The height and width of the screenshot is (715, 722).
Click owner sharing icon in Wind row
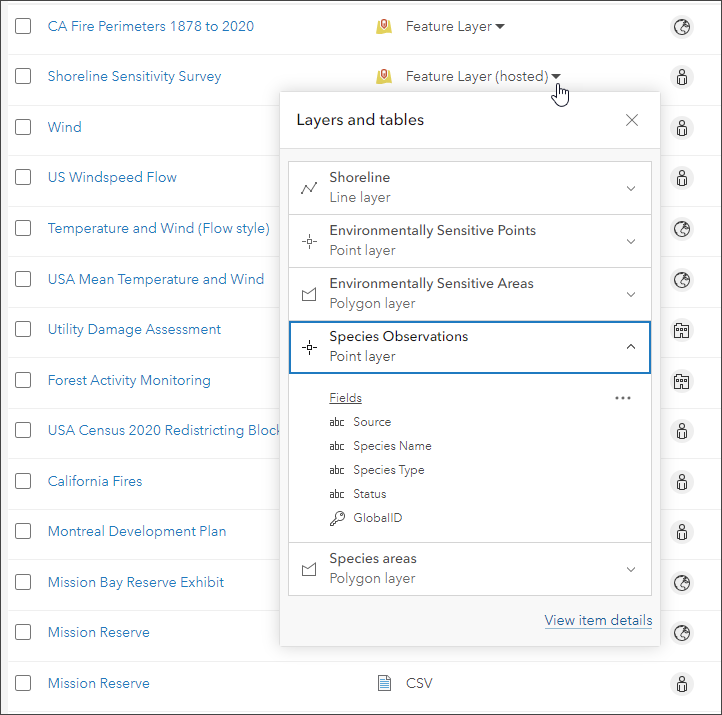click(681, 128)
